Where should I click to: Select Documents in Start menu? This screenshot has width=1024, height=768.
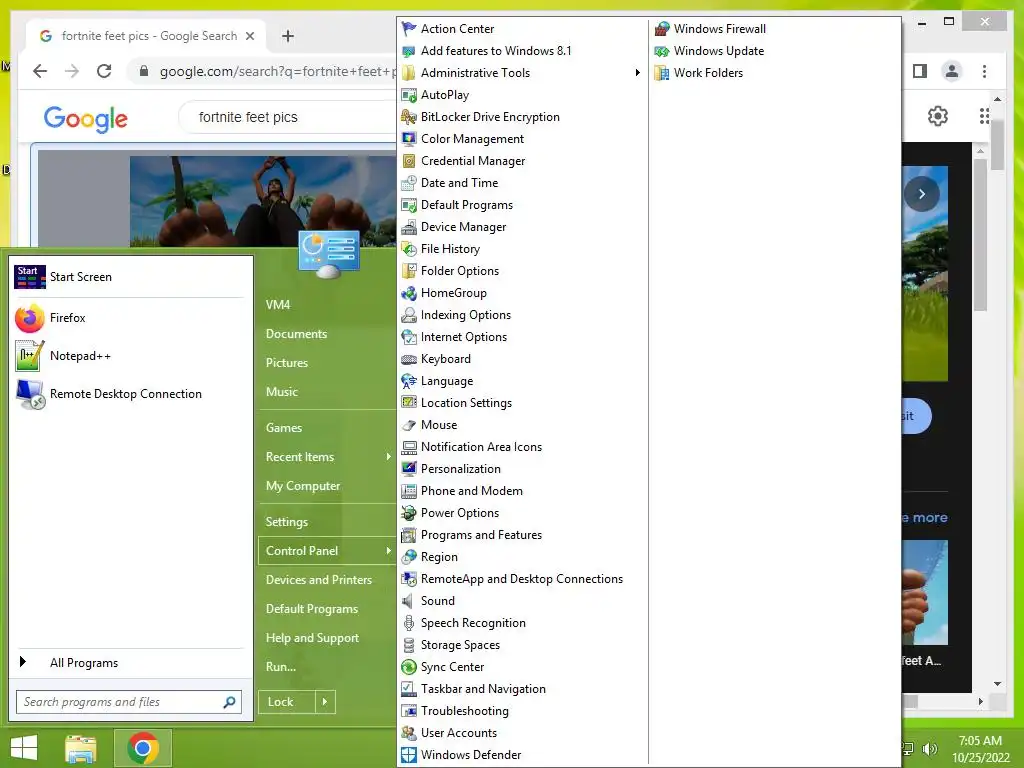pos(296,334)
